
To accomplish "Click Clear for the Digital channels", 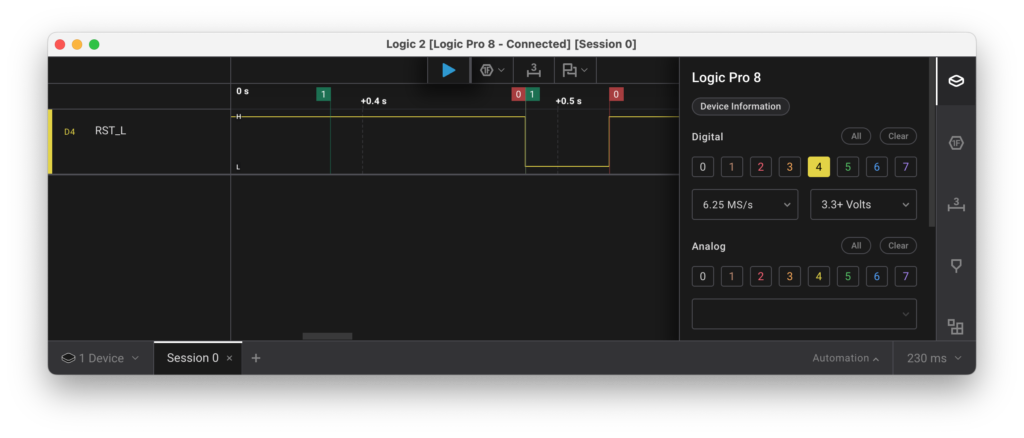I will pyautogui.click(x=898, y=136).
